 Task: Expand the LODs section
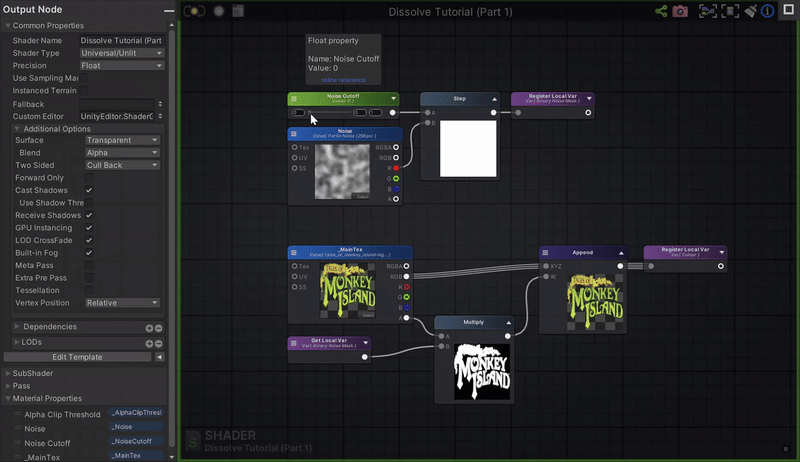17,342
